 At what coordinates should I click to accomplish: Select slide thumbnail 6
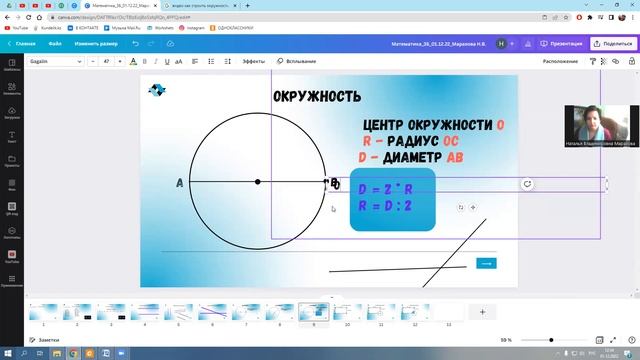click(212, 312)
